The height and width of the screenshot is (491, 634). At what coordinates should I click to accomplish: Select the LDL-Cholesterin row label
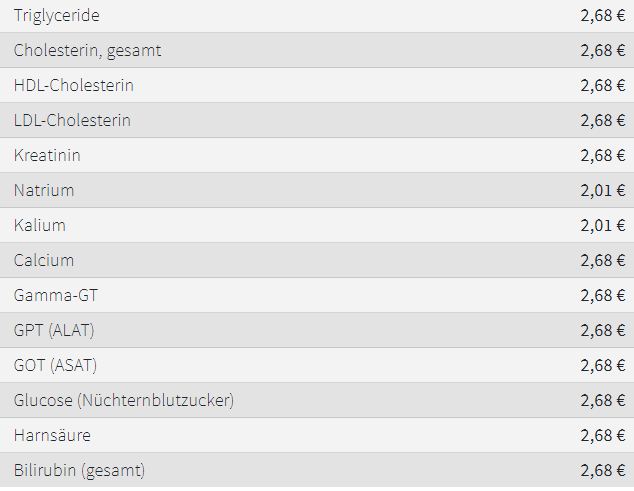pyautogui.click(x=72, y=121)
